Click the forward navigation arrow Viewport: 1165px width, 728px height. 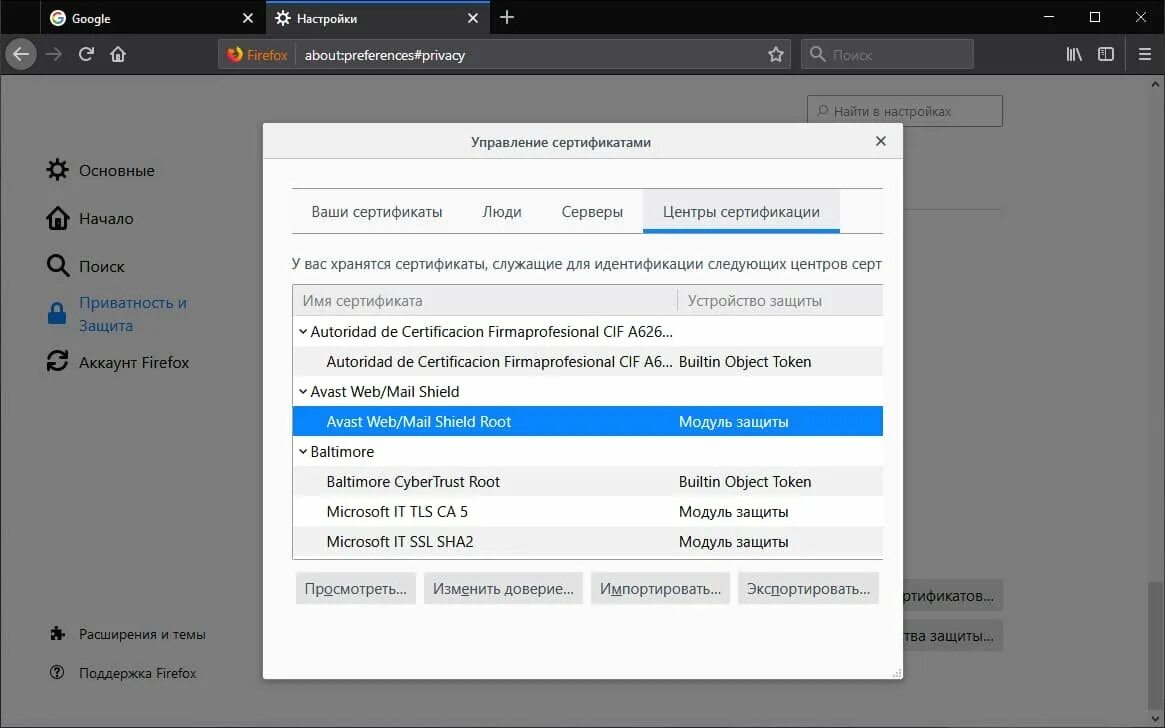click(53, 54)
